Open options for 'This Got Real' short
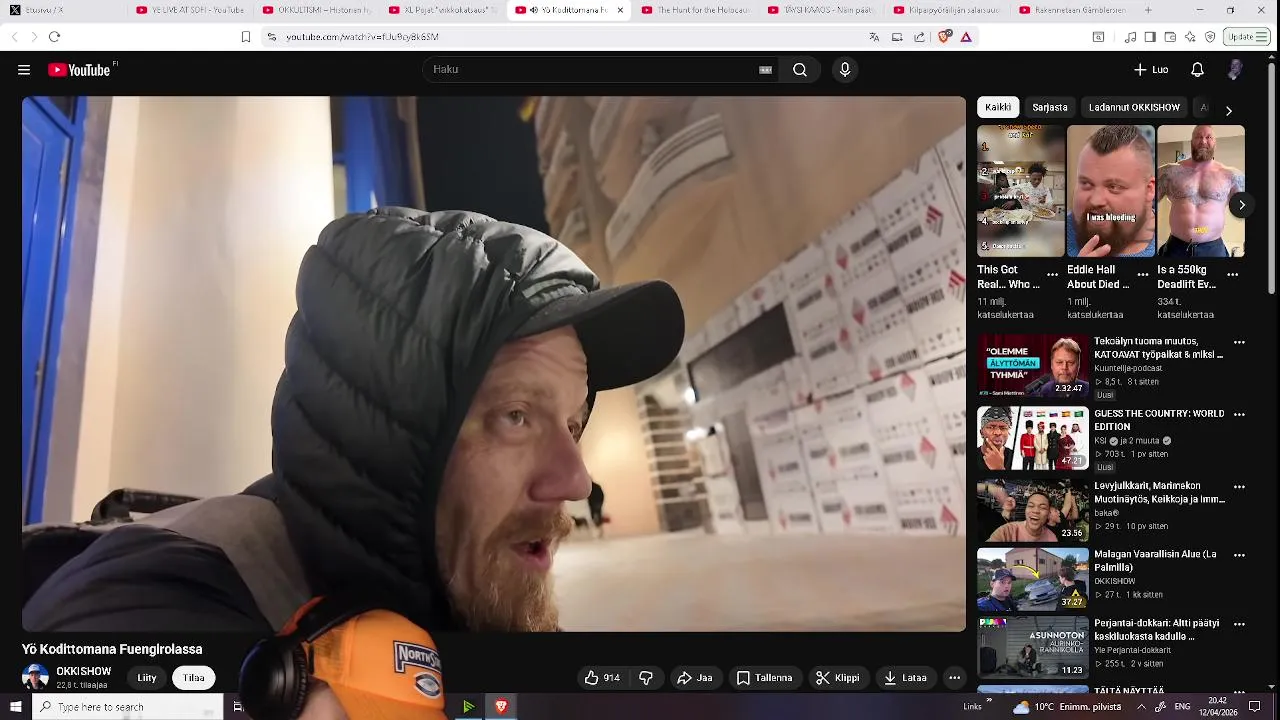 (1052, 275)
